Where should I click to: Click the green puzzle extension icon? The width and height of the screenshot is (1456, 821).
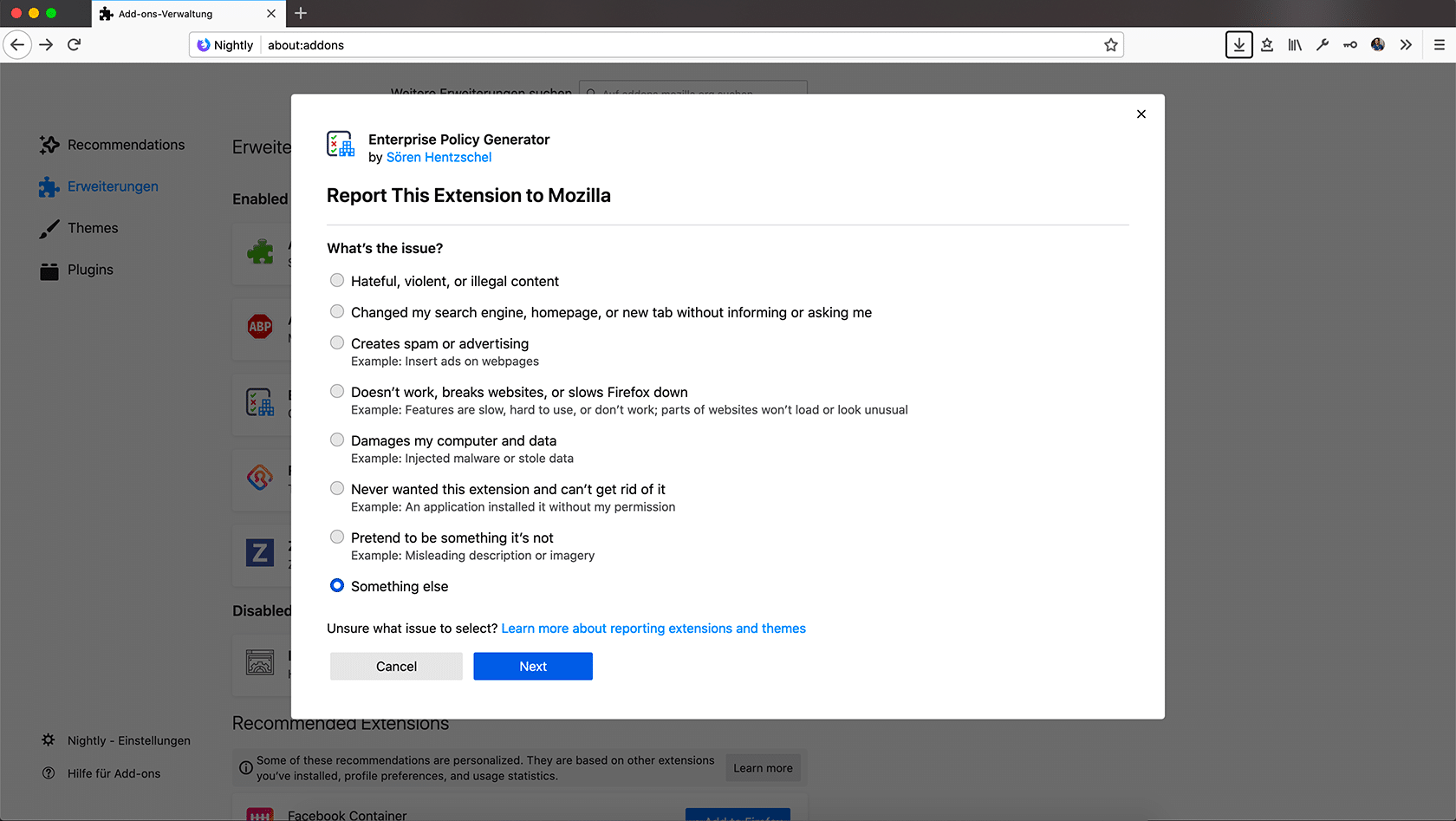[260, 251]
